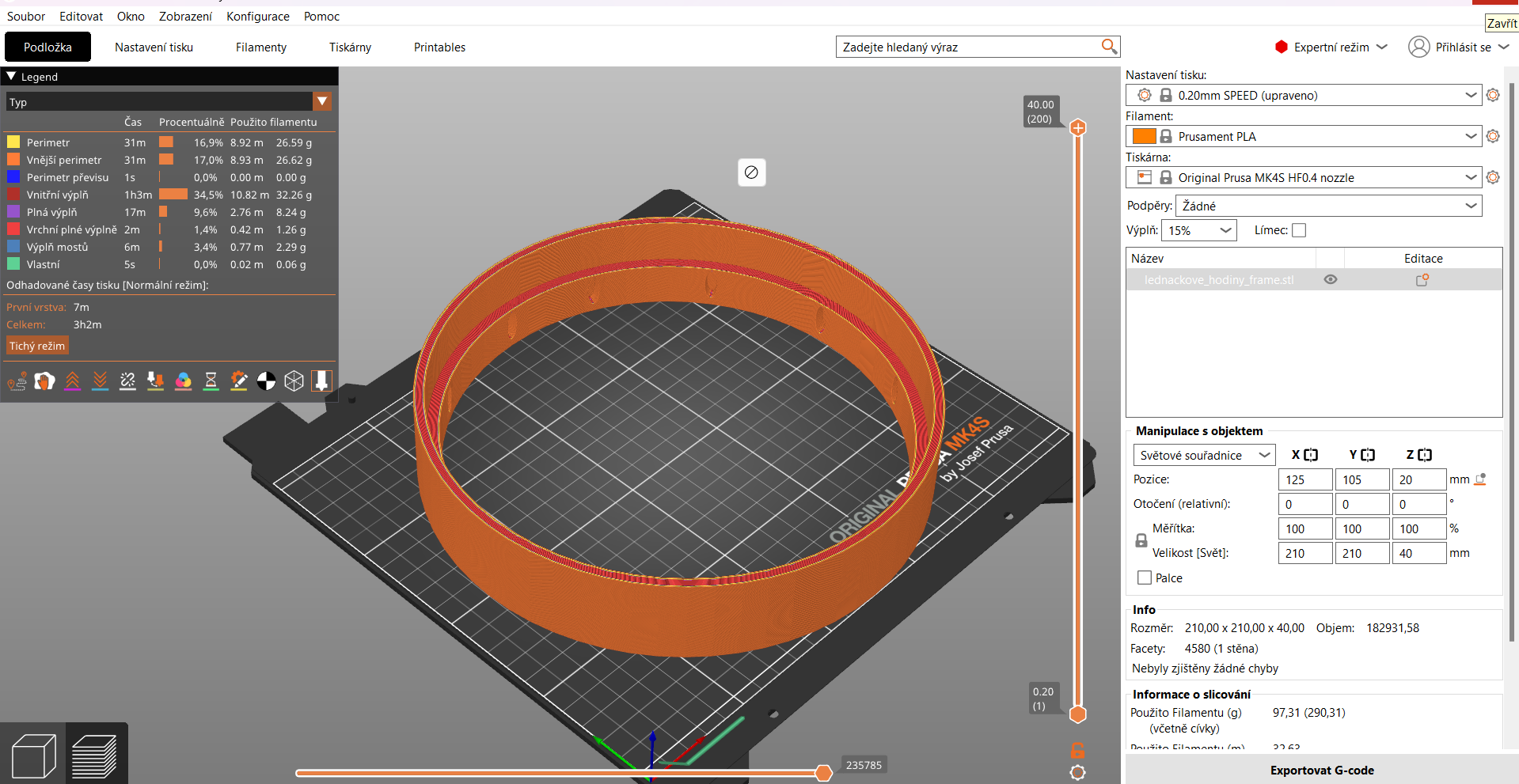Toggle color changes display icon
Viewport: 1519px width, 784px height.
click(183, 381)
